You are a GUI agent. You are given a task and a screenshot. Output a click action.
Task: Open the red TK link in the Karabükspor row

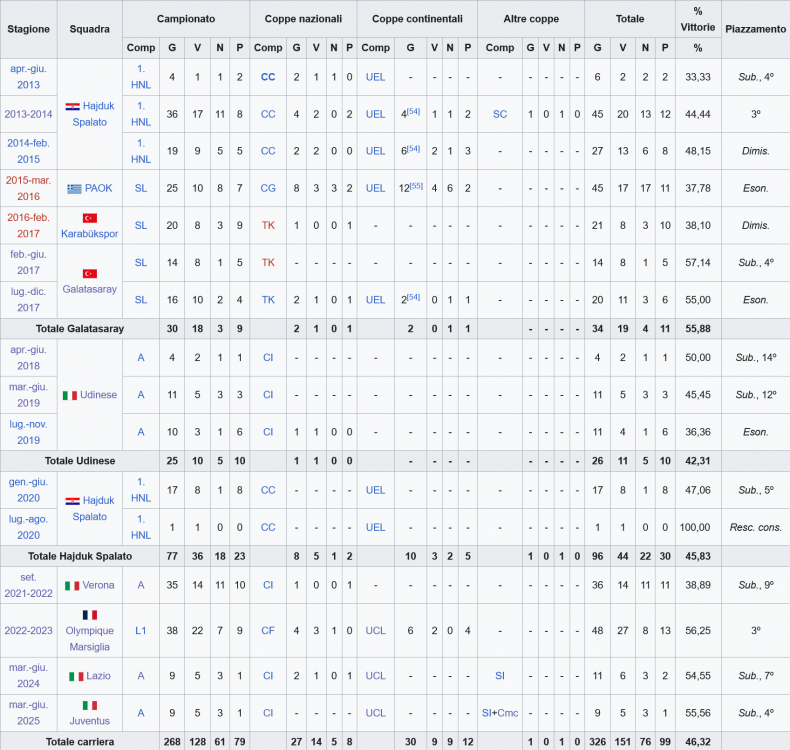coord(268,226)
